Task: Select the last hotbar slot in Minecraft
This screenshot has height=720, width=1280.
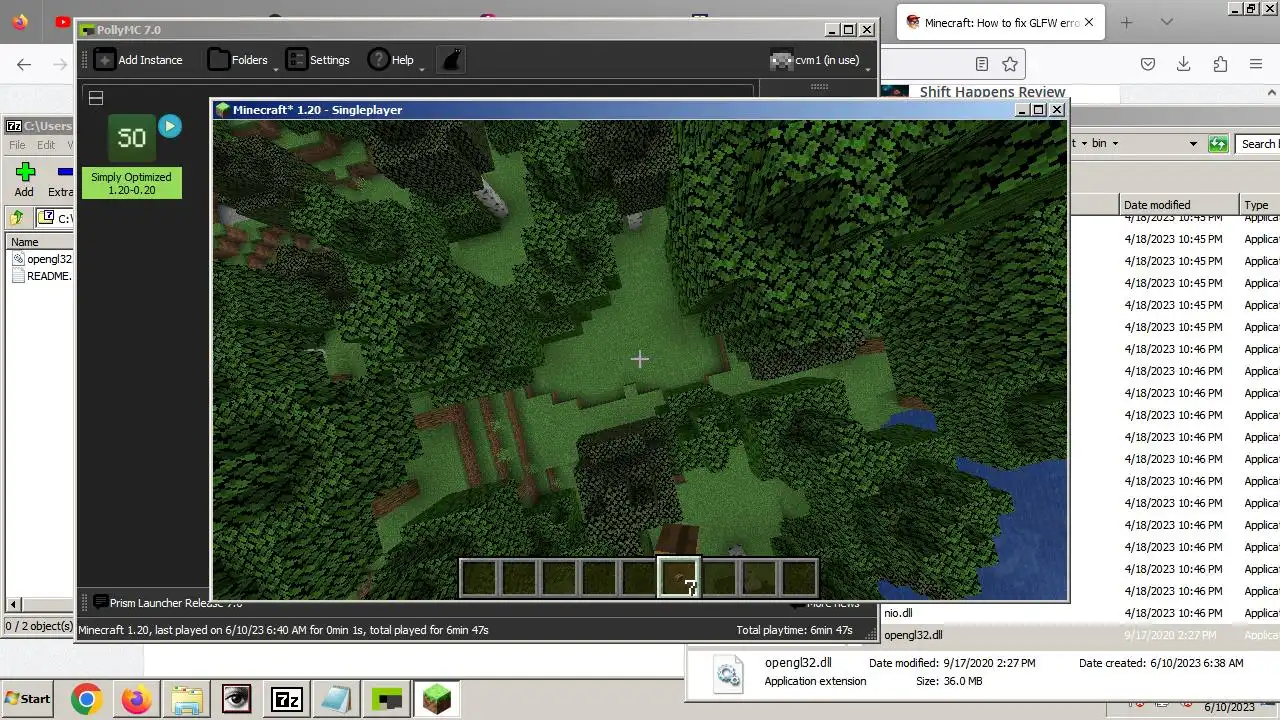Action: tap(798, 578)
